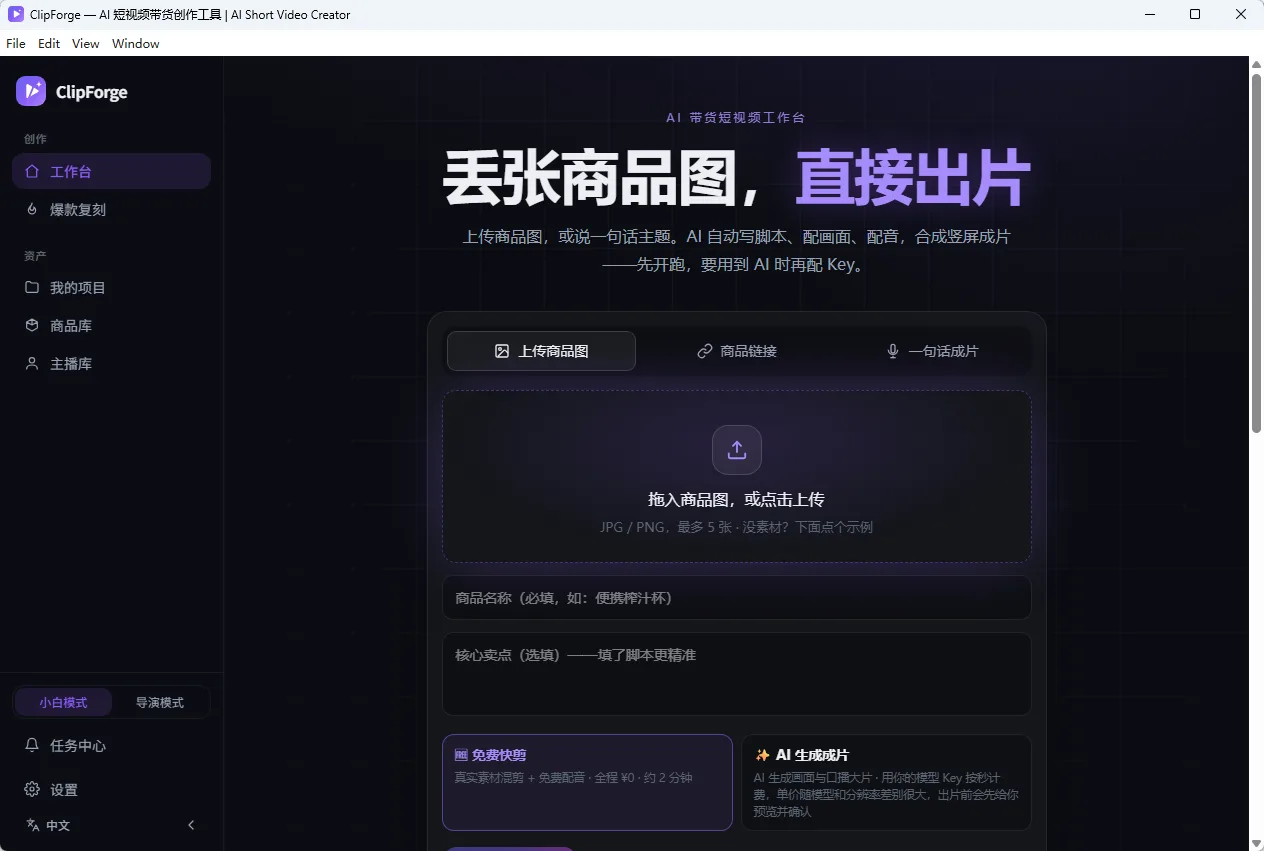
Task: Open 主播库 in the sidebar
Action: pyautogui.click(x=111, y=363)
